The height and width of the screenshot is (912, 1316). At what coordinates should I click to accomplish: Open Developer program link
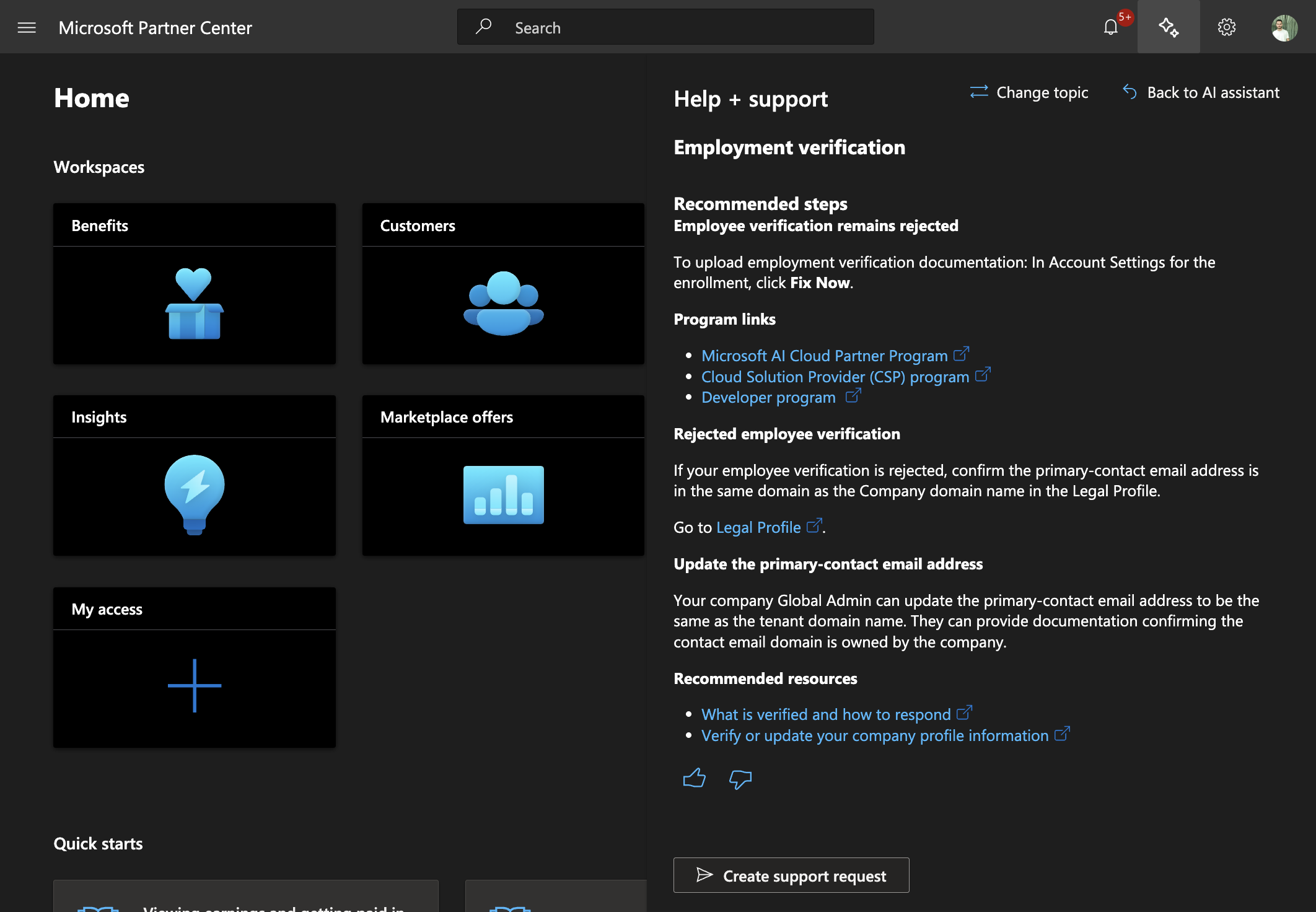click(x=768, y=397)
